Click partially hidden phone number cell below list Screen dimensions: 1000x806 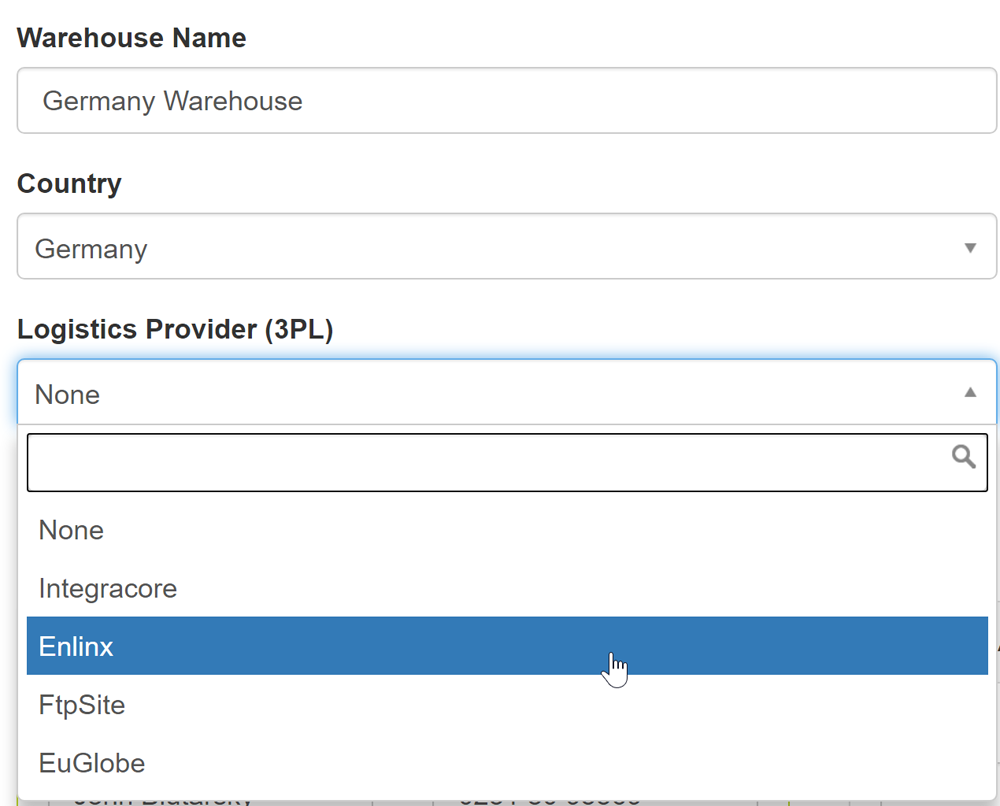click(x=550, y=800)
